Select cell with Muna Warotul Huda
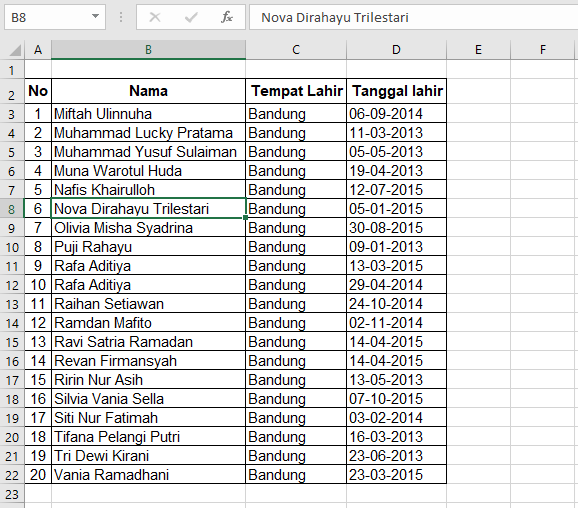The image size is (578, 508). pyautogui.click(x=148, y=171)
